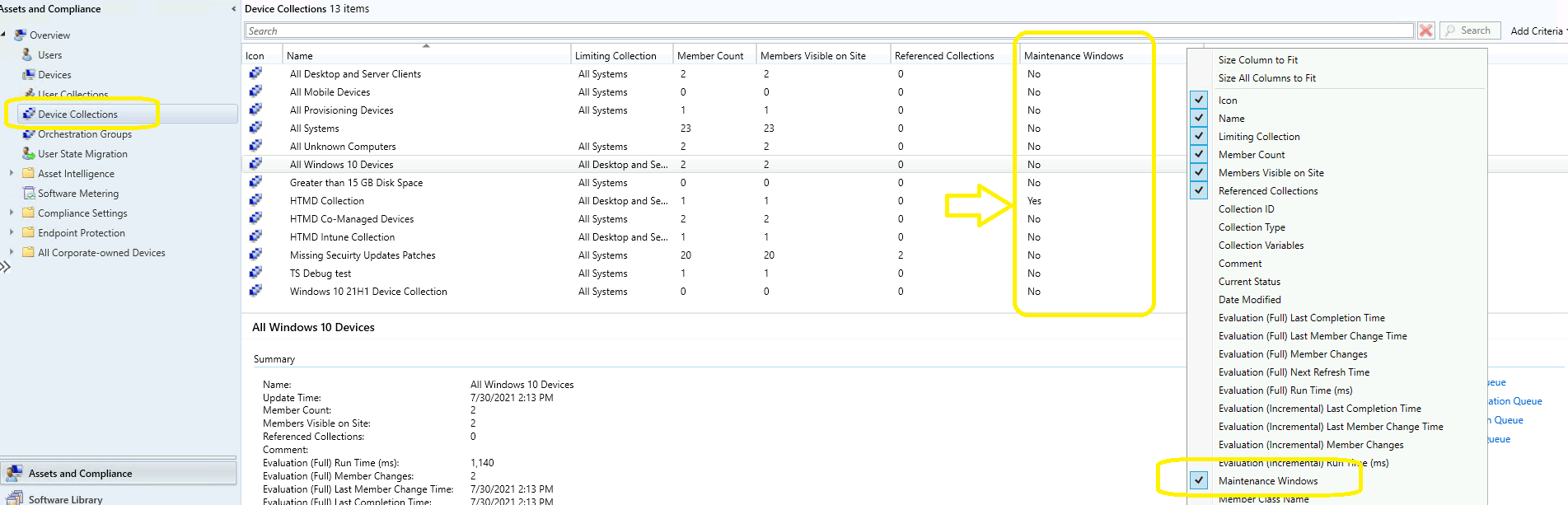This screenshot has width=1568, height=505.
Task: Open navigation pane overflow chevrons
Action: tap(5, 266)
